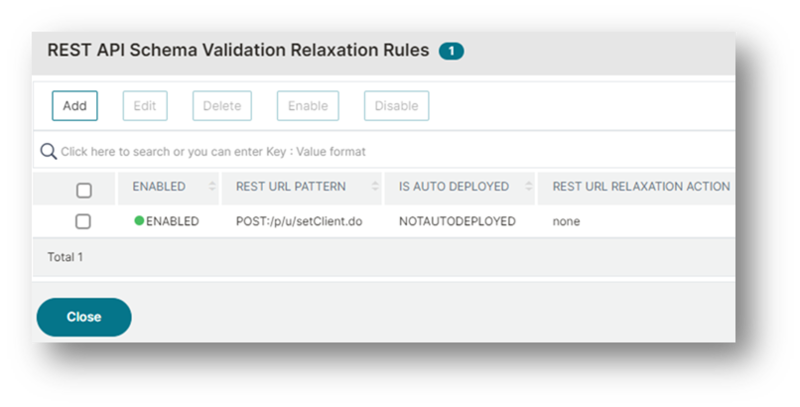Viewport: 800px width, 407px height.
Task: Click the Enable button
Action: coord(308,106)
